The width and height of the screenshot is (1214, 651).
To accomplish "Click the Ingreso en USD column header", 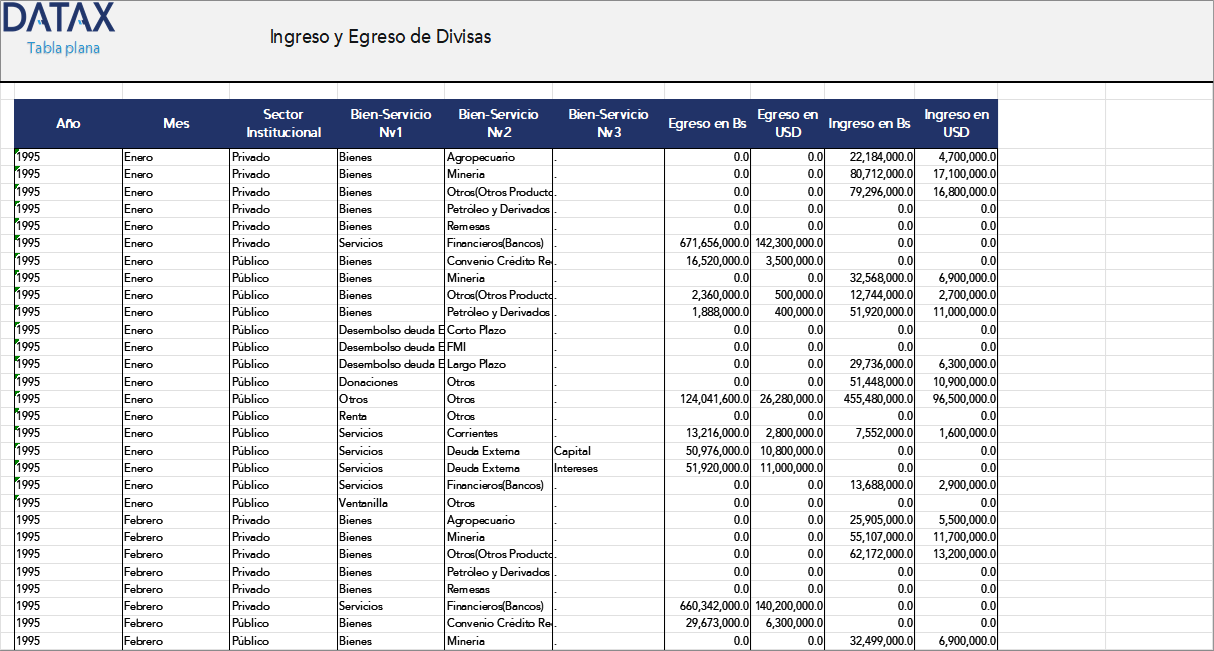I will pyautogui.click(x=956, y=123).
